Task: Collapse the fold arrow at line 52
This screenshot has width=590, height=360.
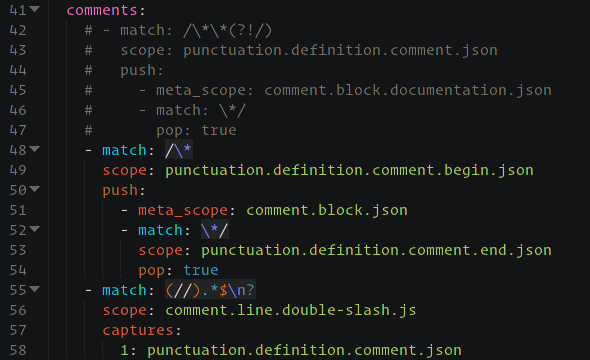Action: pyautogui.click(x=34, y=229)
